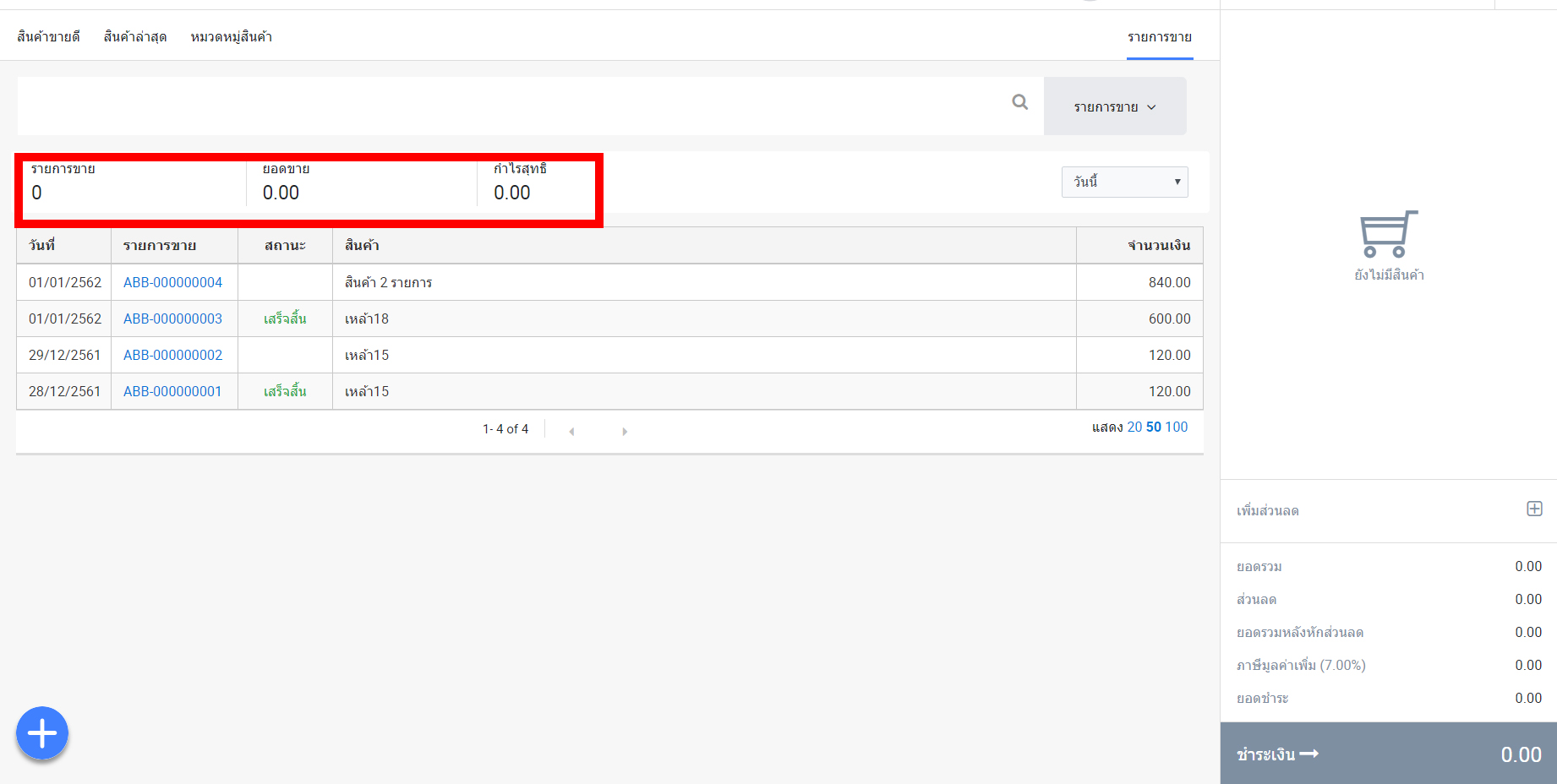
Task: Click the เสร็จสิ้น status for ABB-000000001
Action: pyautogui.click(x=285, y=391)
